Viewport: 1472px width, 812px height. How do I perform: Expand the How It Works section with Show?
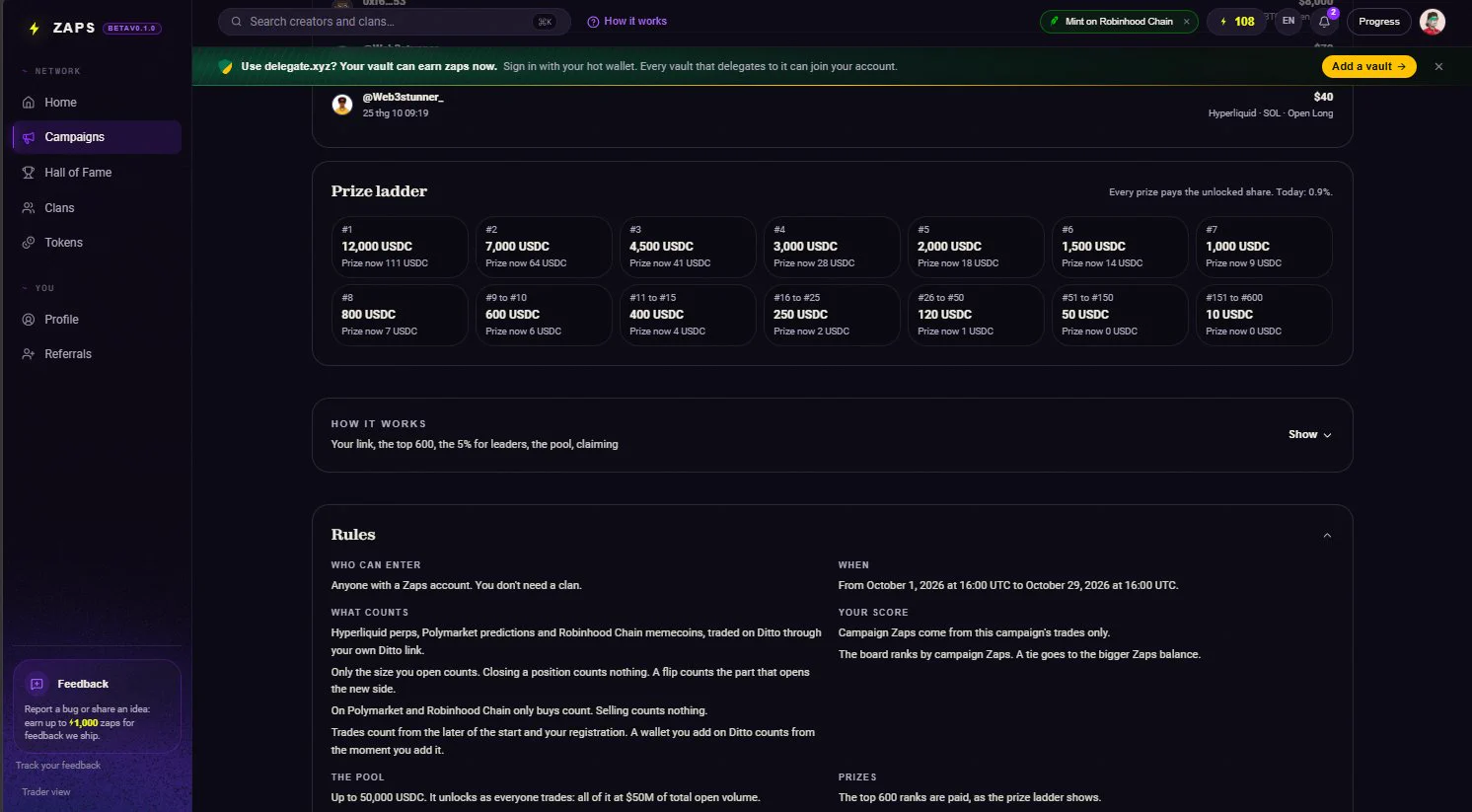[1309, 434]
